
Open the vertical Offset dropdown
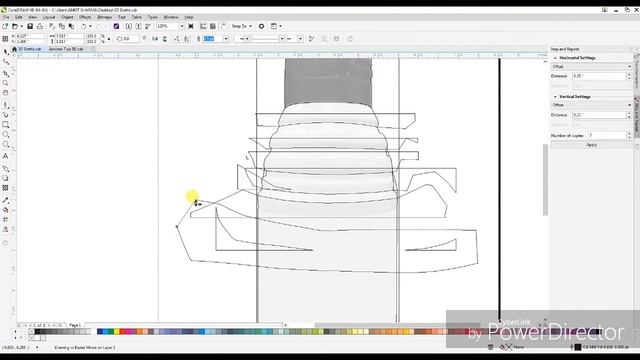(591, 105)
